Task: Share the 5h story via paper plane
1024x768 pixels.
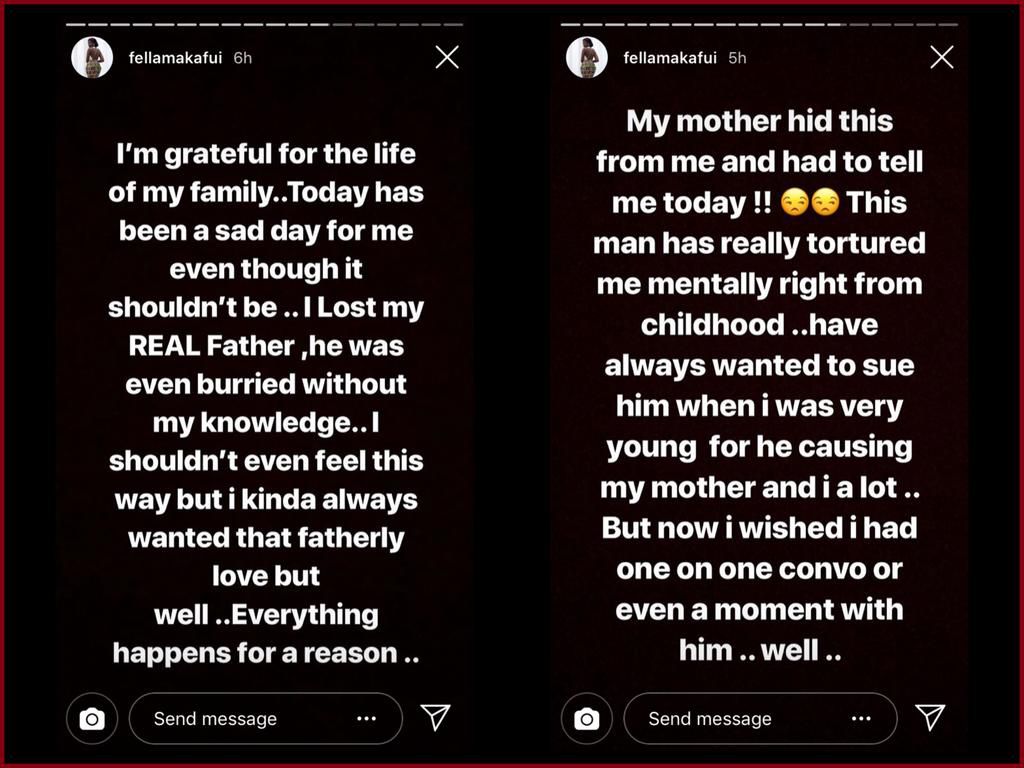Action: [x=930, y=716]
